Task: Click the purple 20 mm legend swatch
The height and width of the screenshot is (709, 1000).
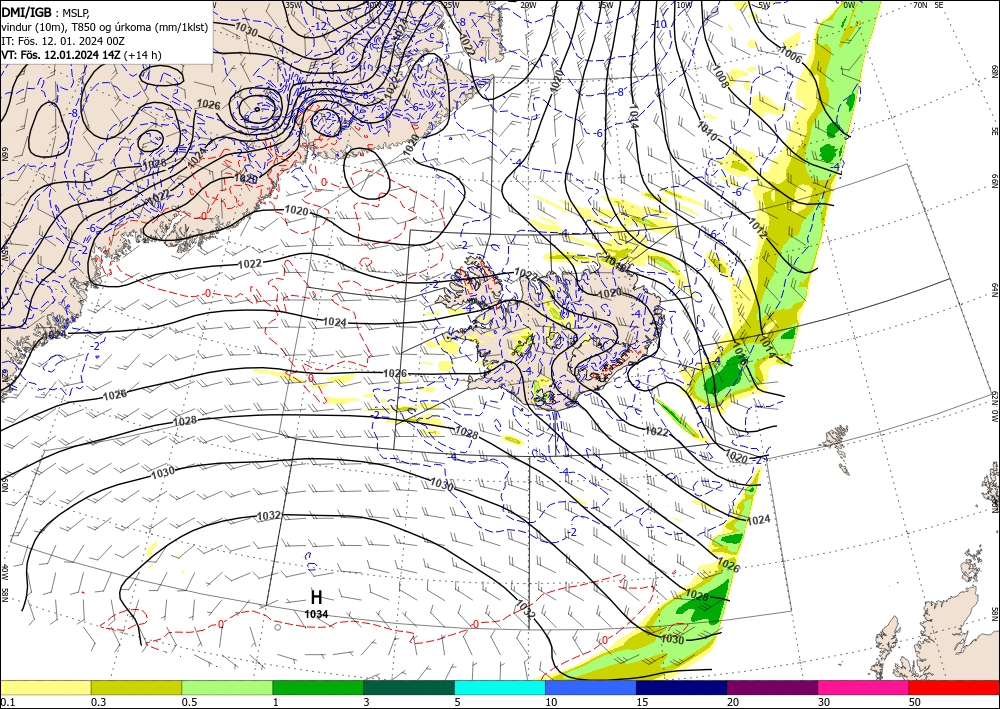Action: tap(772, 687)
